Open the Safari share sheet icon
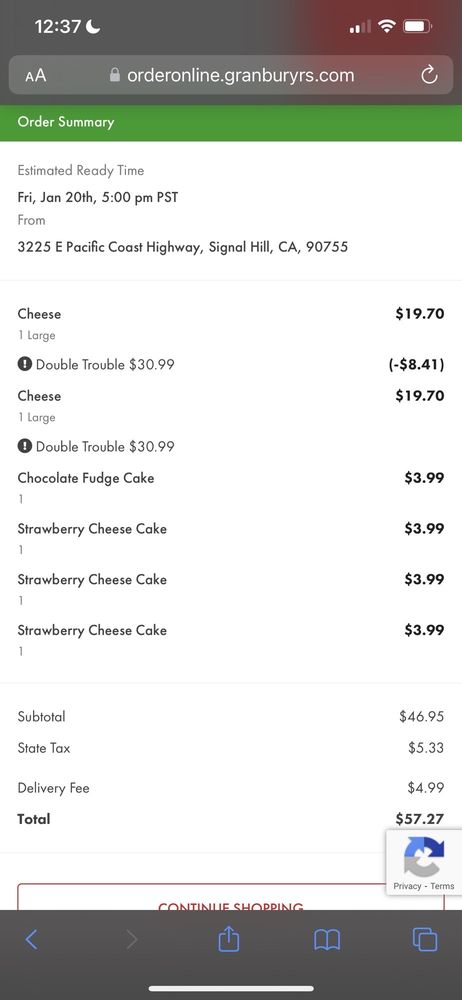 pos(228,939)
